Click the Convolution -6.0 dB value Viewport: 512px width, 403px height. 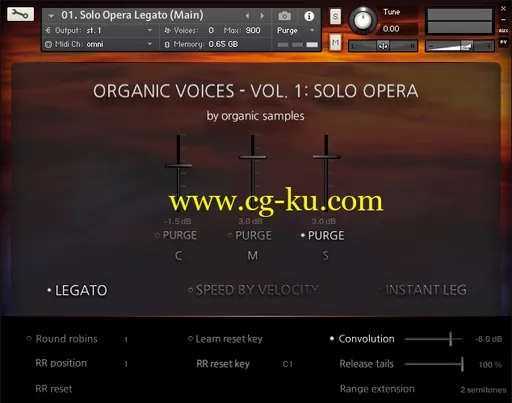(489, 339)
